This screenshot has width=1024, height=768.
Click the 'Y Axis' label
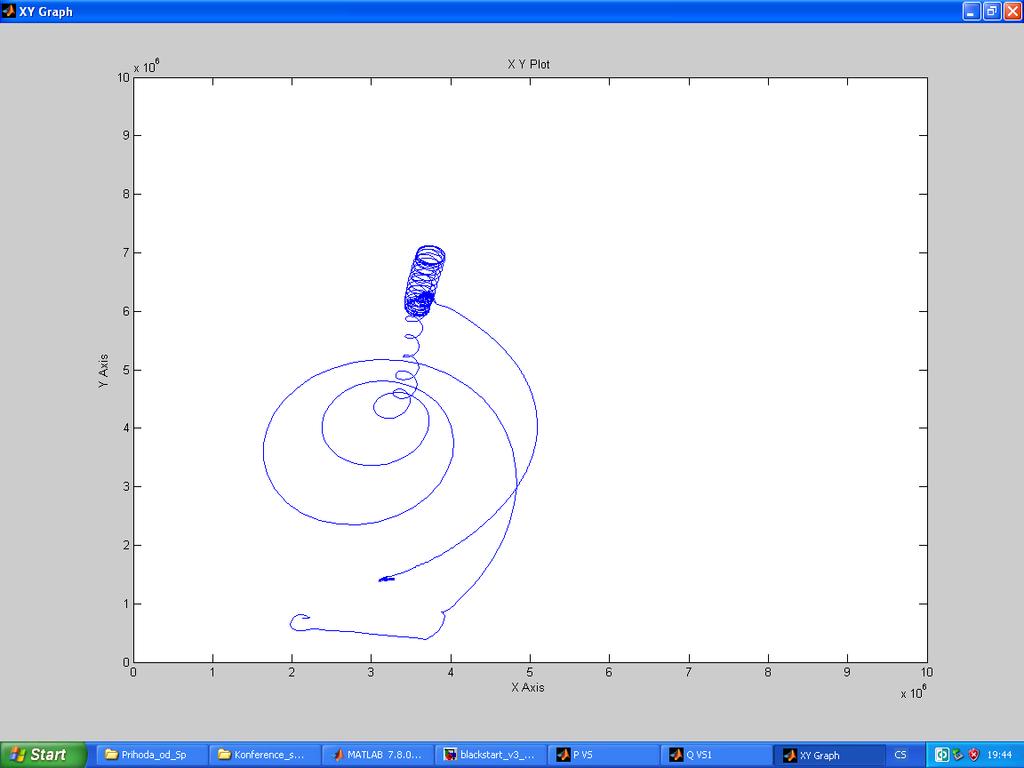pyautogui.click(x=103, y=371)
